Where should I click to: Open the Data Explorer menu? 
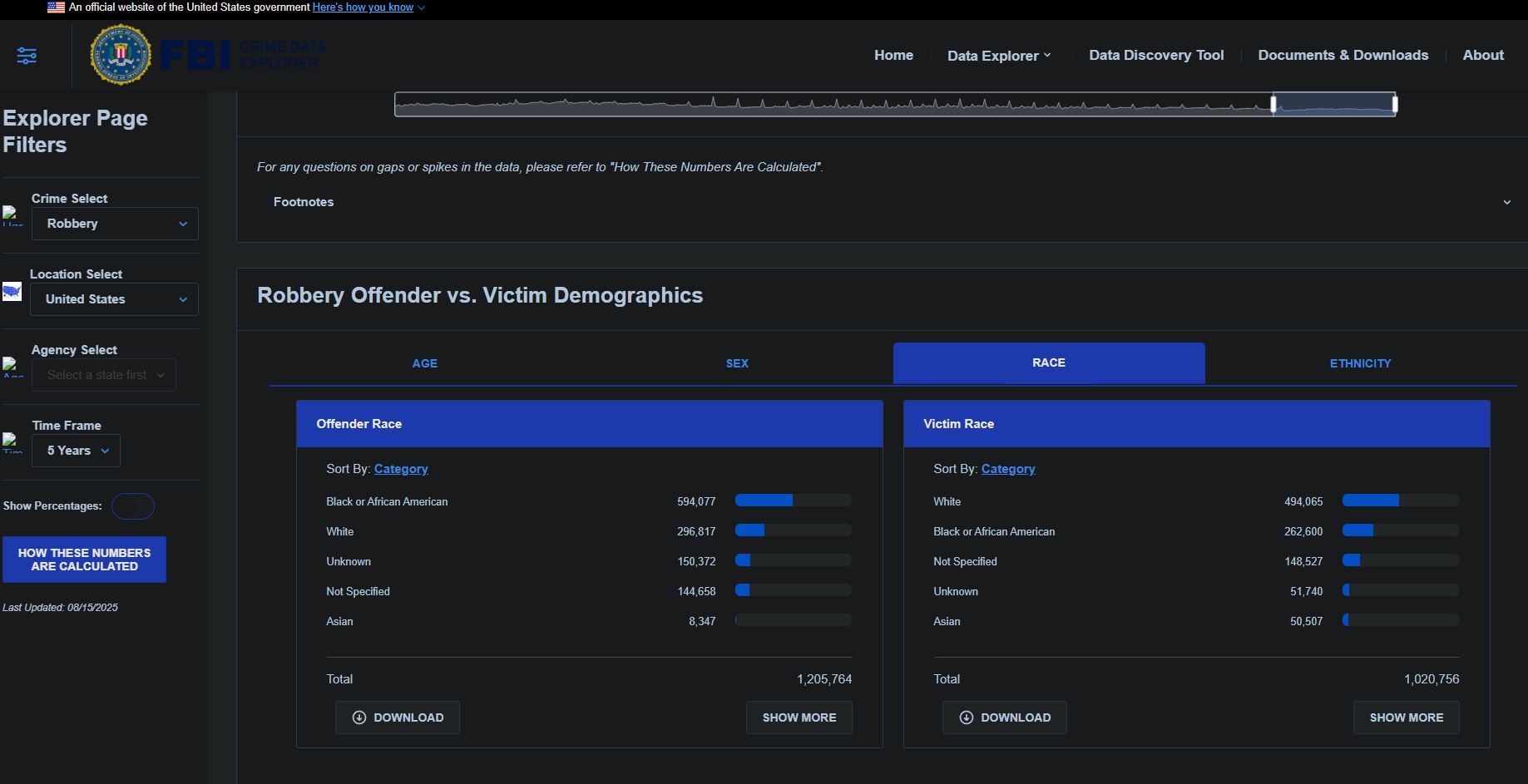click(998, 56)
